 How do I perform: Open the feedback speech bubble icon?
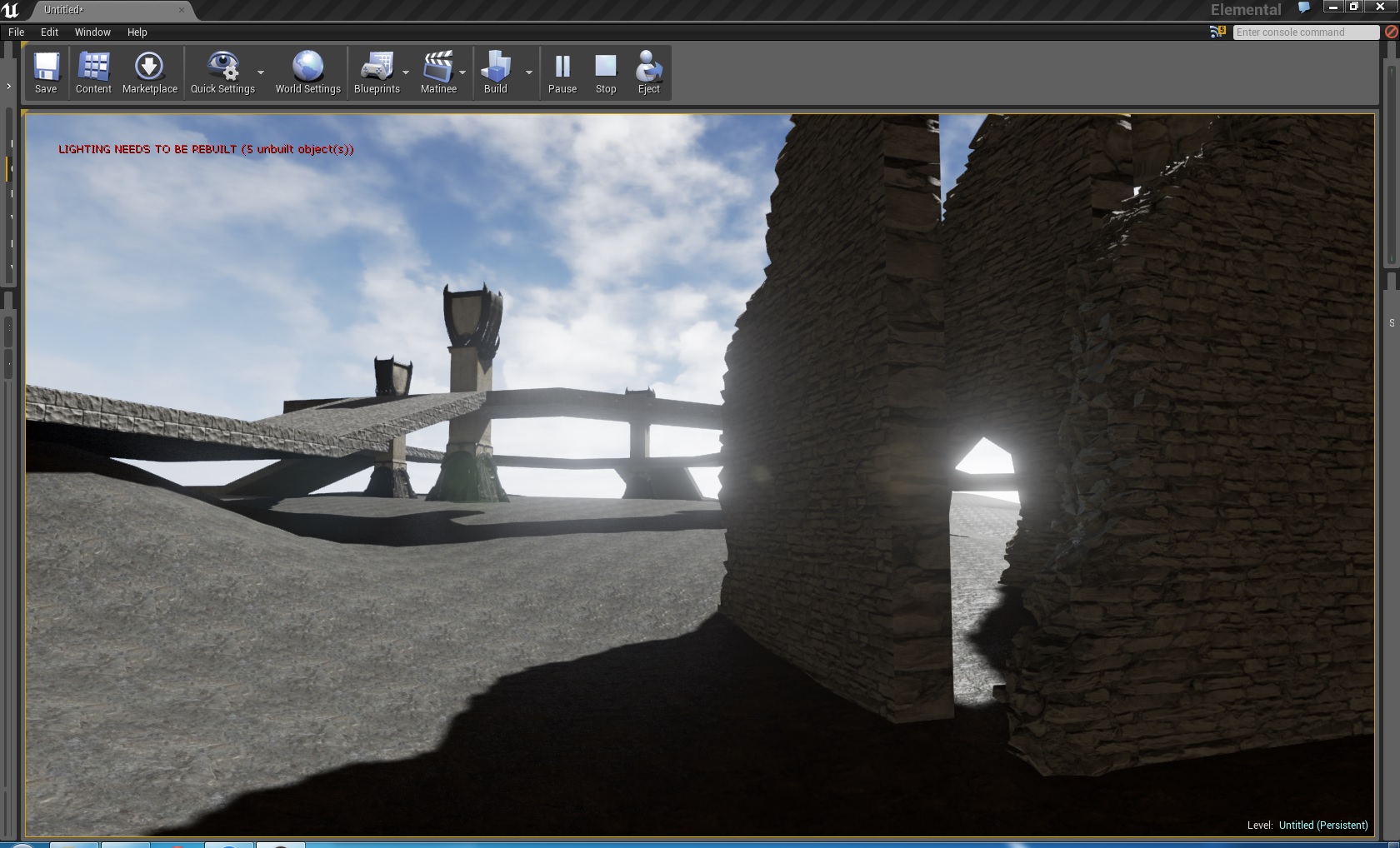point(1304,7)
